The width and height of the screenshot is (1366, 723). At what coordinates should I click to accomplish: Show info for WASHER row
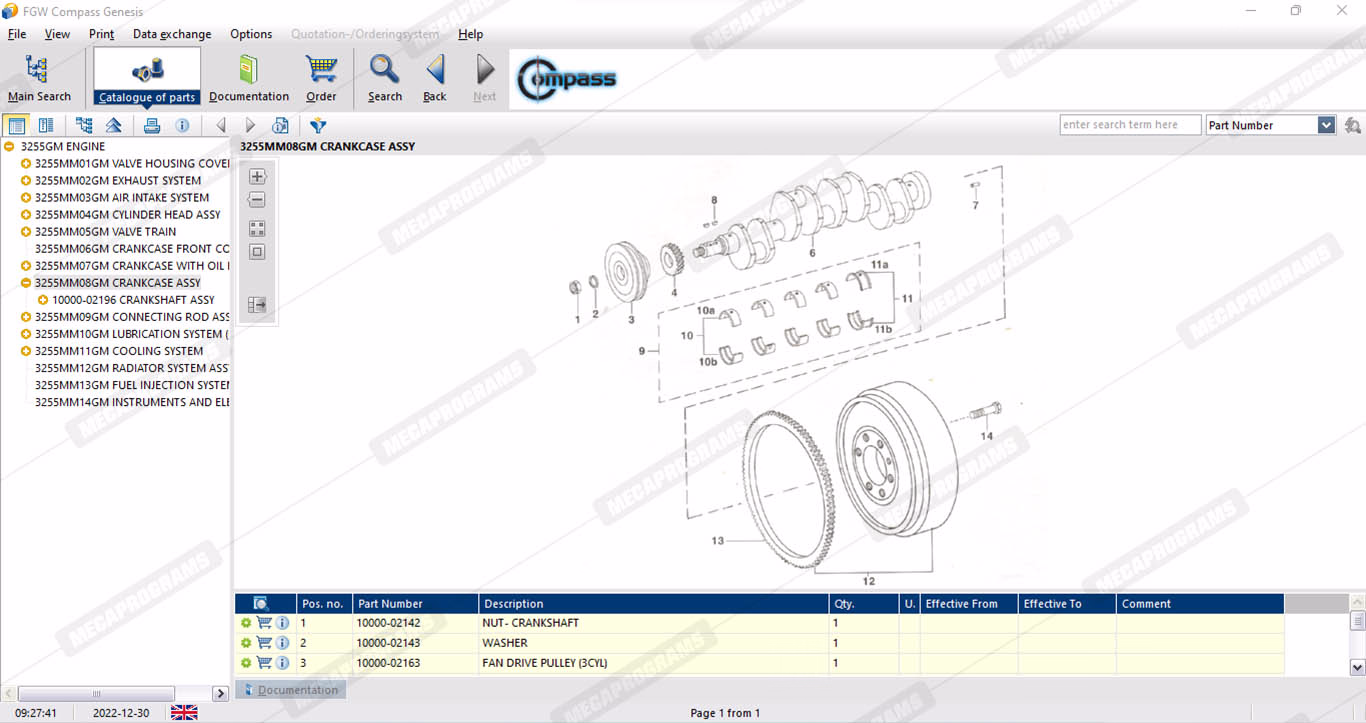(282, 643)
